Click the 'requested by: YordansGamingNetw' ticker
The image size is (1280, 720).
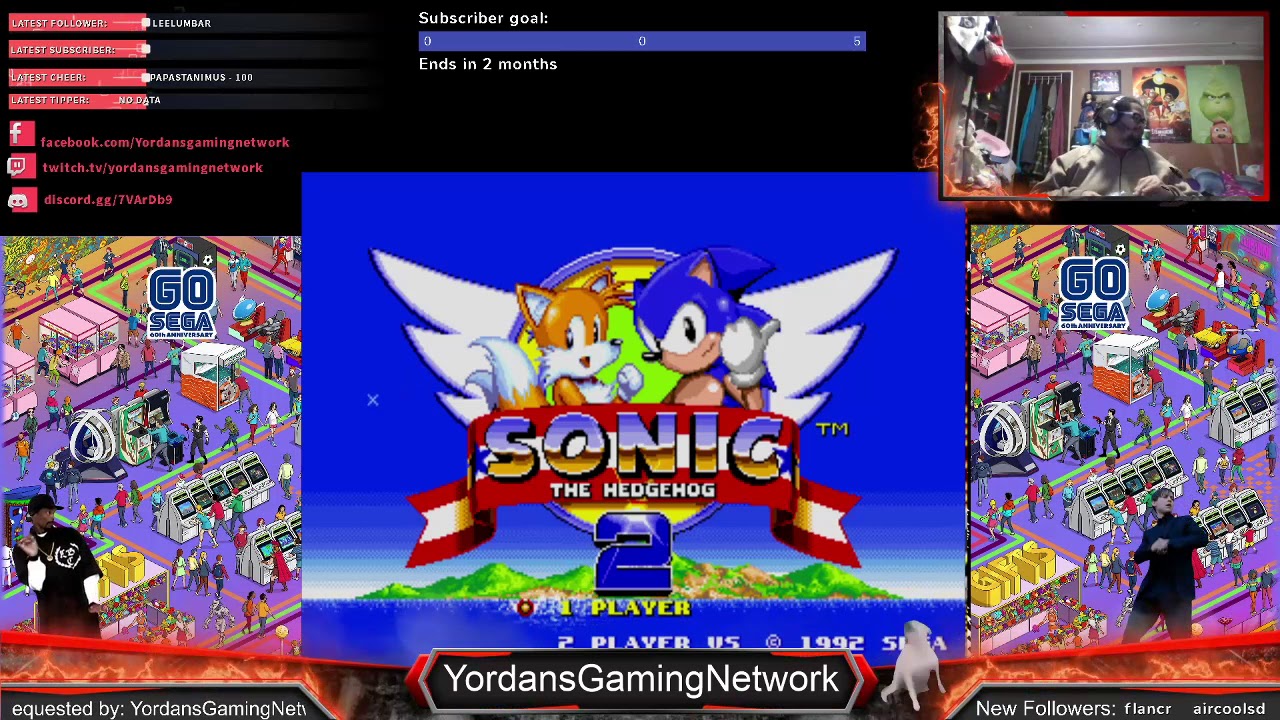[159, 709]
